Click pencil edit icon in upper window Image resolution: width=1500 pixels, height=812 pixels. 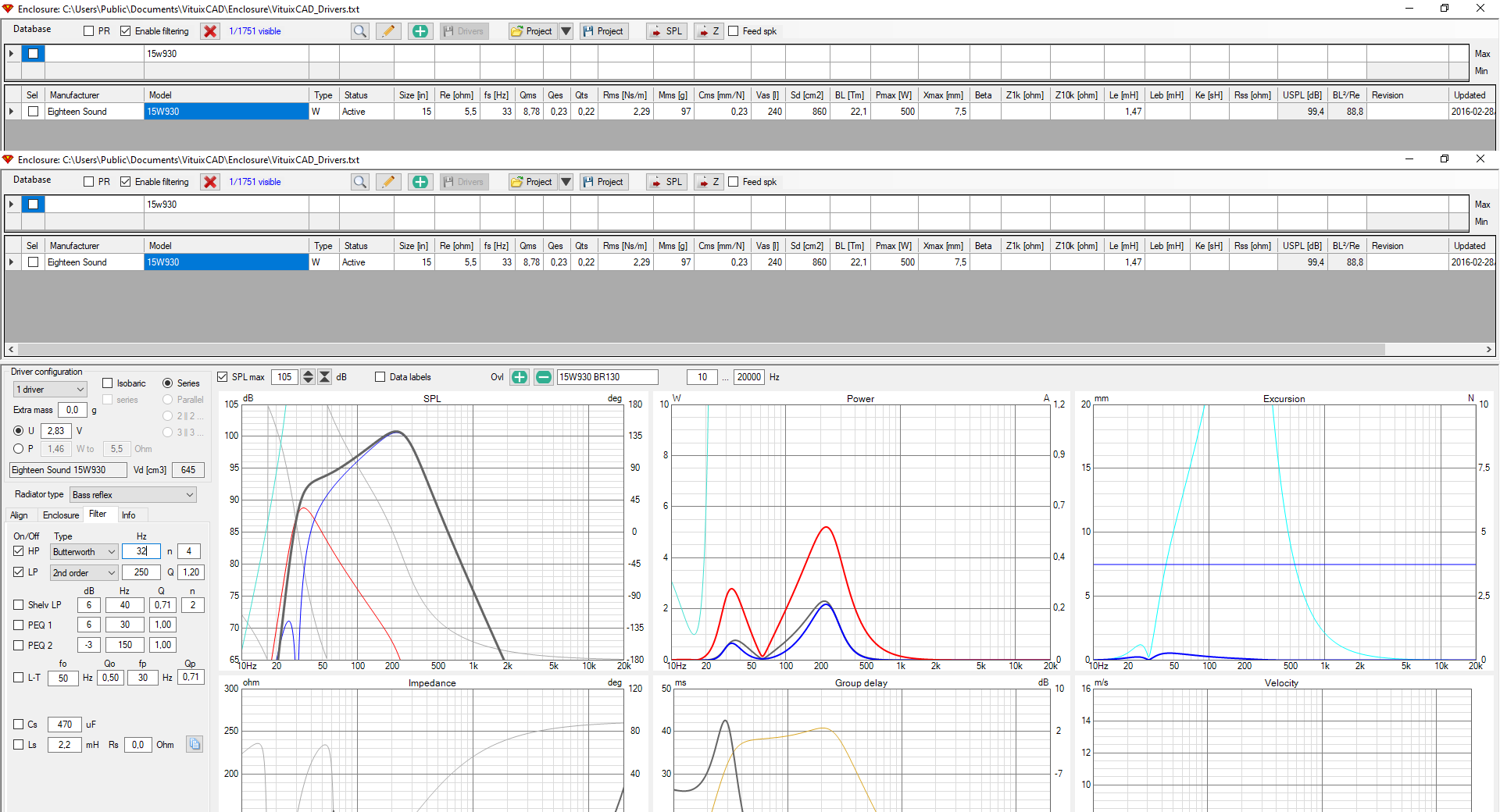point(388,31)
